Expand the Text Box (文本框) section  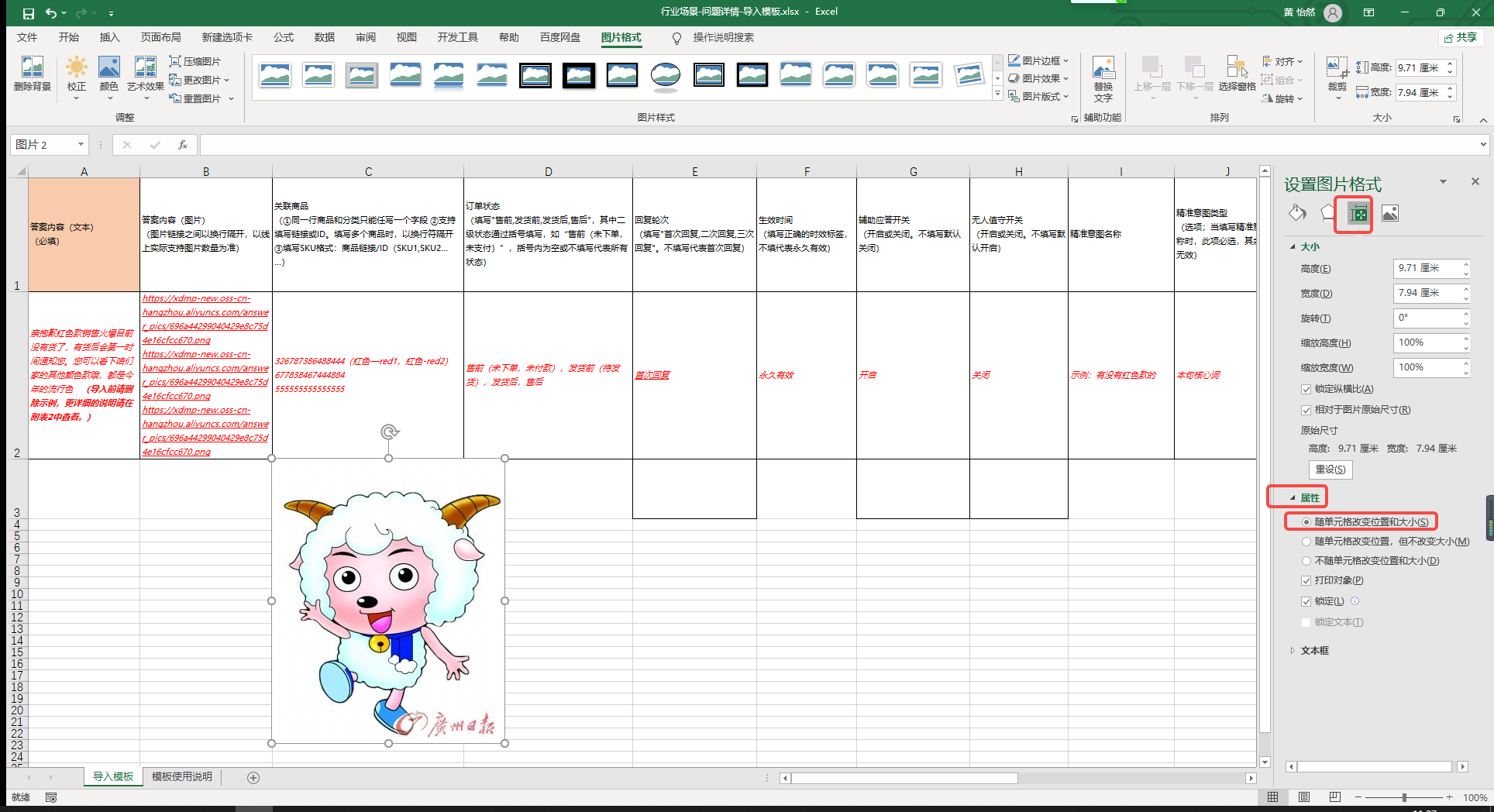(x=1293, y=651)
